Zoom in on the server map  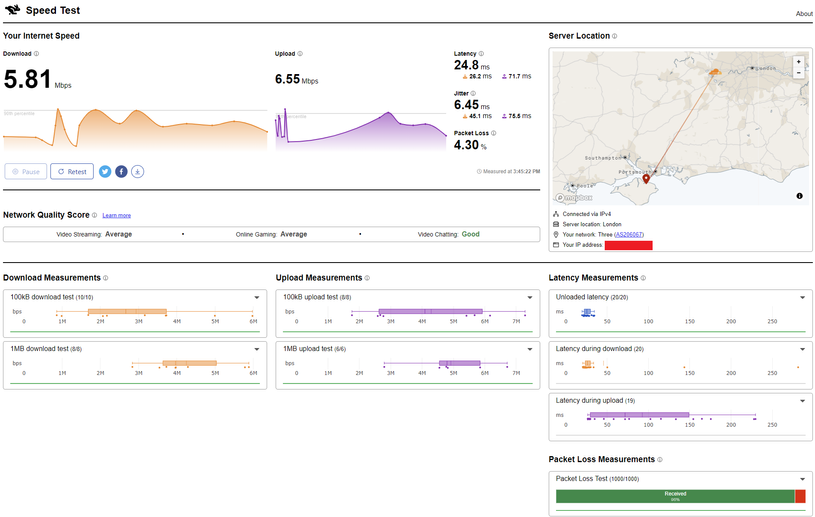pos(798,62)
